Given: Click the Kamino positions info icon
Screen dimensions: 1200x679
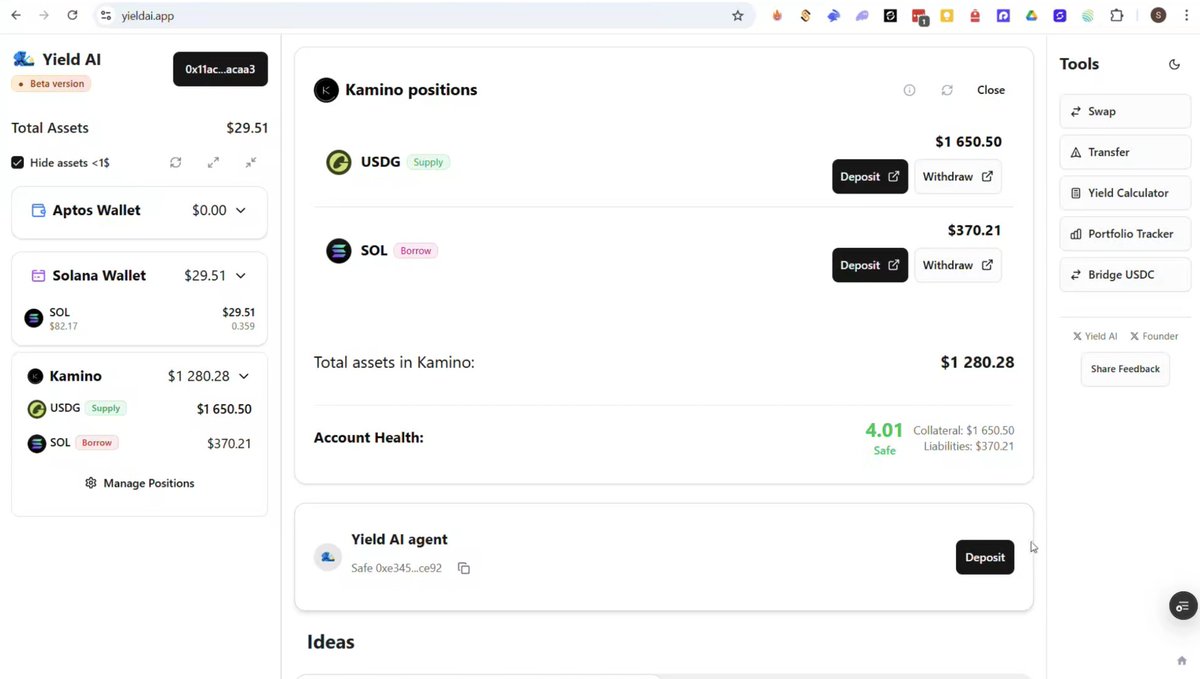Looking at the screenshot, I should point(909,90).
